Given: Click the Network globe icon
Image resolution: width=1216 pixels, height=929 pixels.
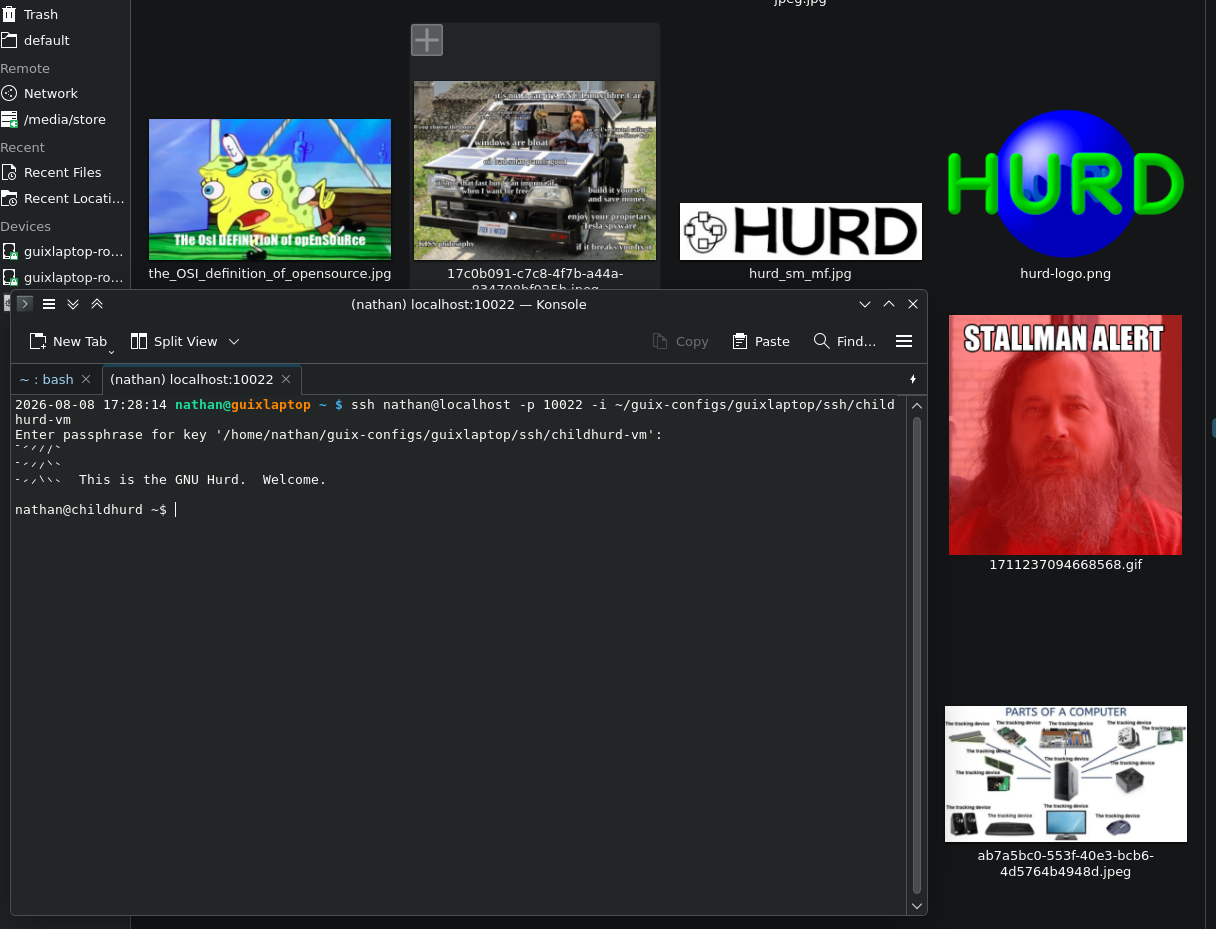Looking at the screenshot, I should [9, 93].
